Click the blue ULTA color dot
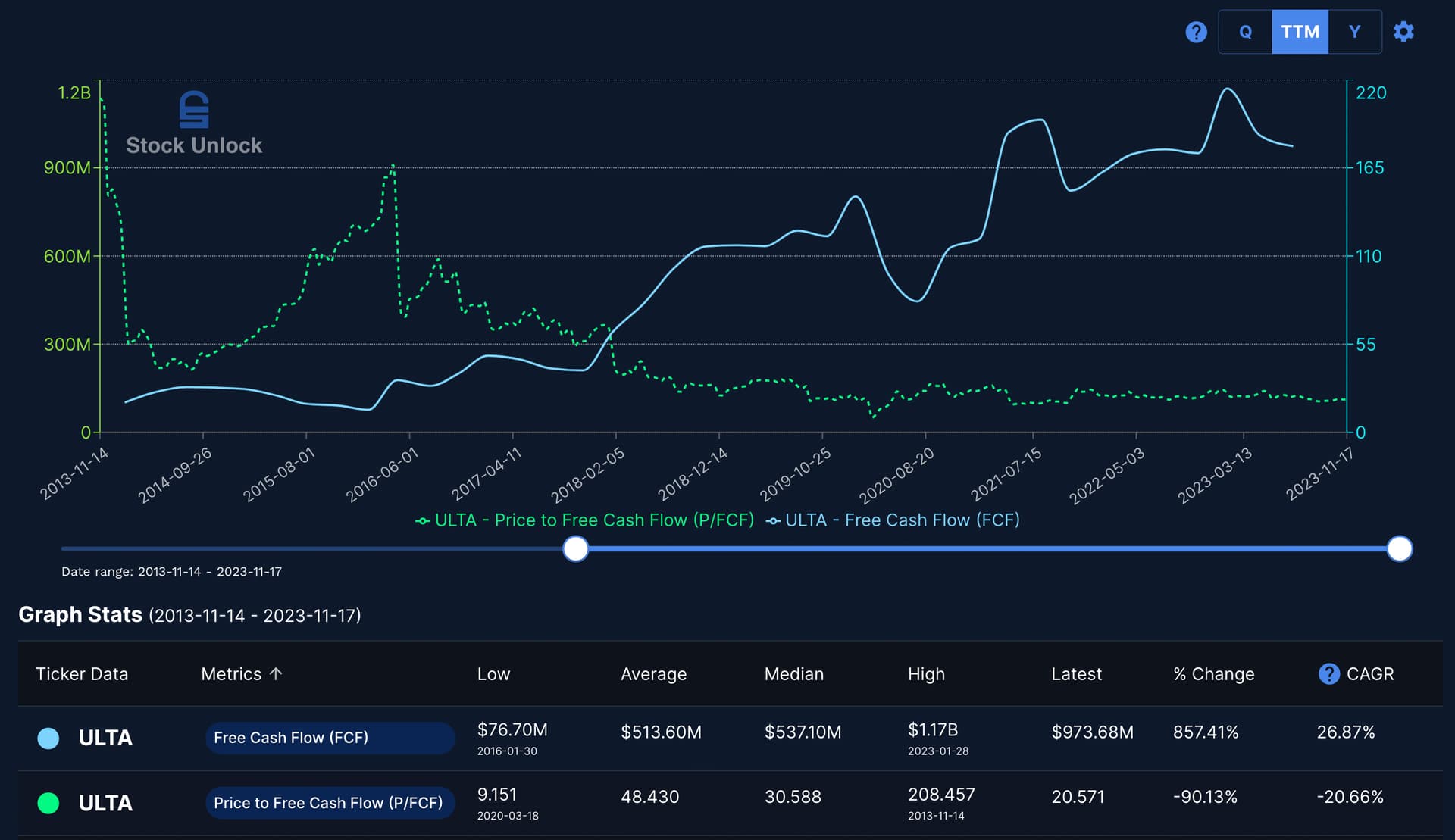Screen dimensions: 1455x840 48,738
